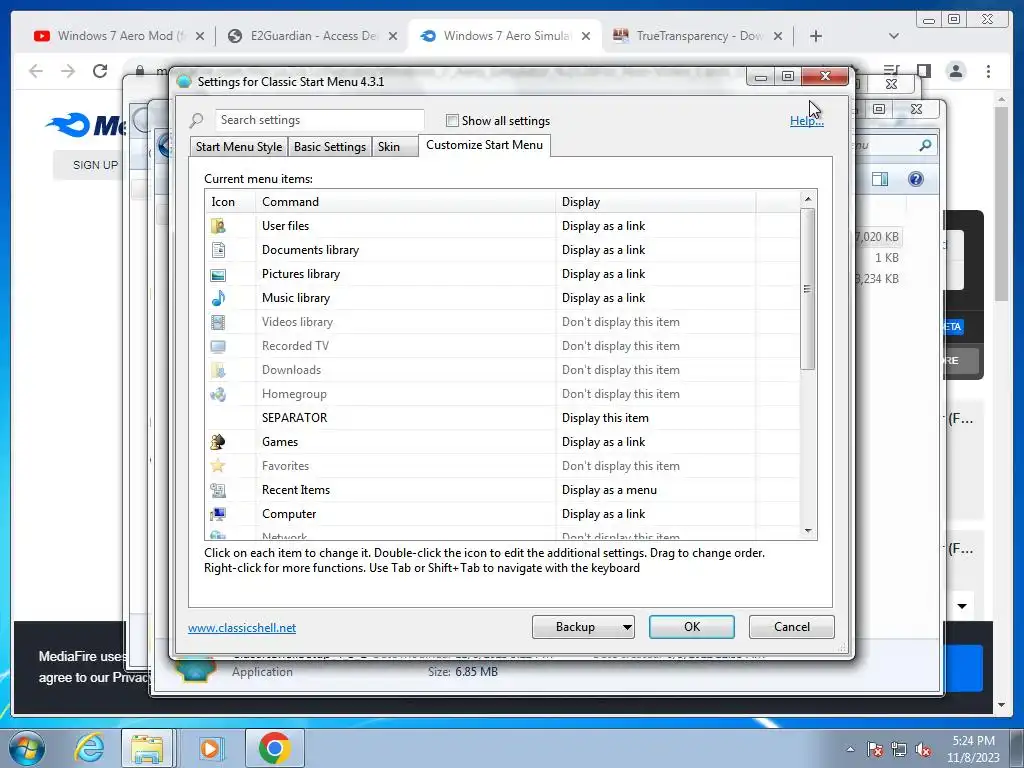The height and width of the screenshot is (768, 1024).
Task: Change the User files Display as a link value
Action: coord(603,226)
